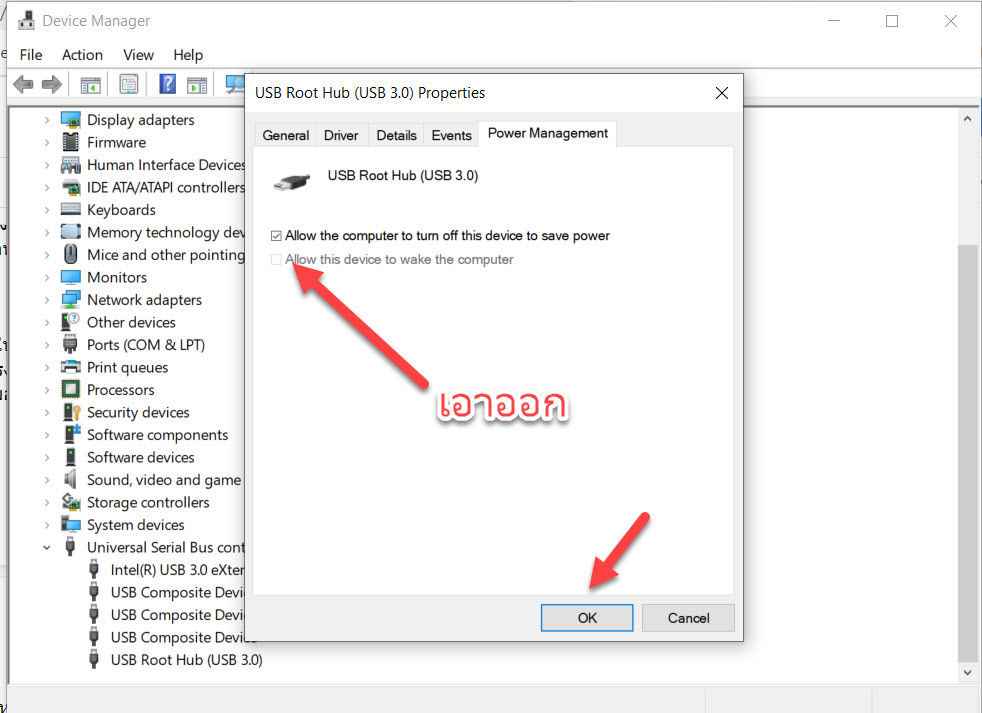Click the device tree vertical scrollbar thumb
This screenshot has width=982, height=713.
968,452
